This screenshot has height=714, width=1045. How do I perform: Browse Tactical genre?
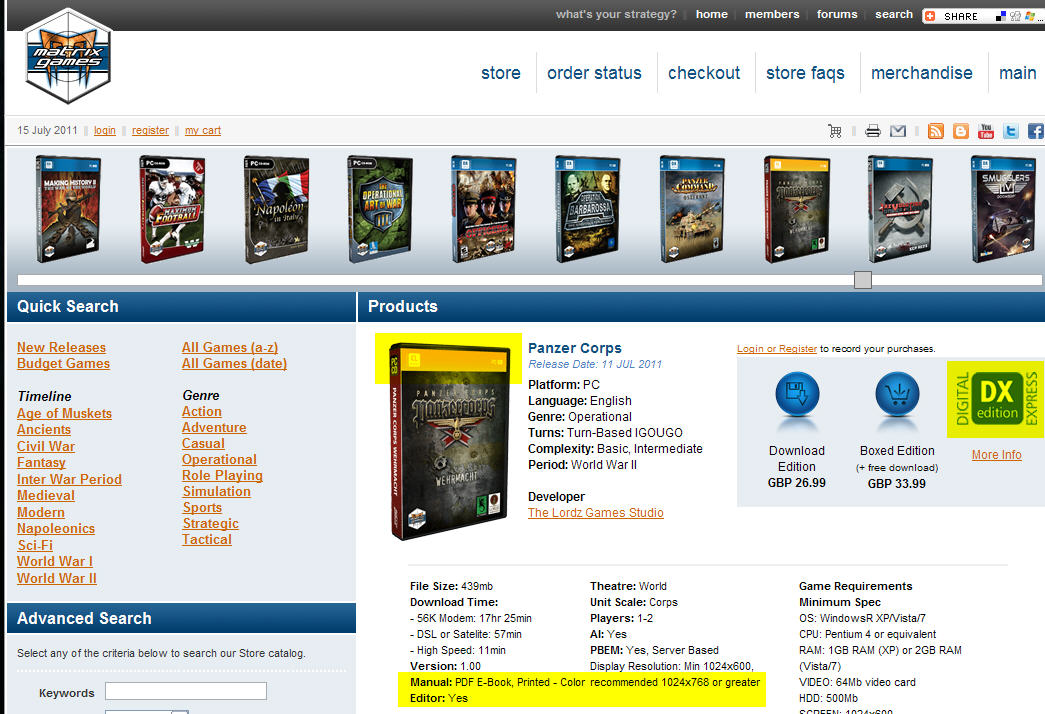point(207,539)
